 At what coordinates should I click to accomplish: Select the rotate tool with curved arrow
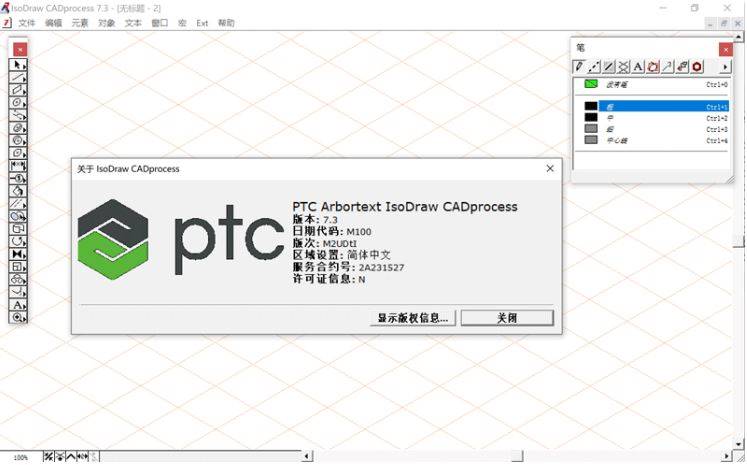click(x=18, y=242)
